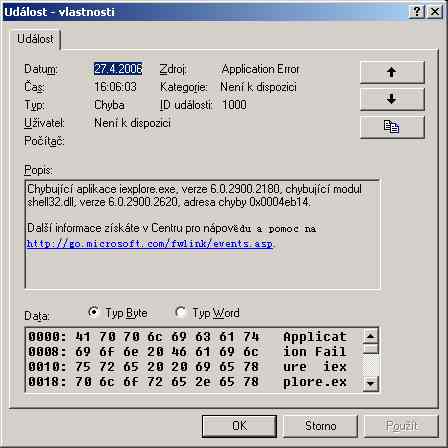The width and height of the screenshot is (448, 448).
Task: Copy event details to clipboard icon
Action: click(x=392, y=127)
